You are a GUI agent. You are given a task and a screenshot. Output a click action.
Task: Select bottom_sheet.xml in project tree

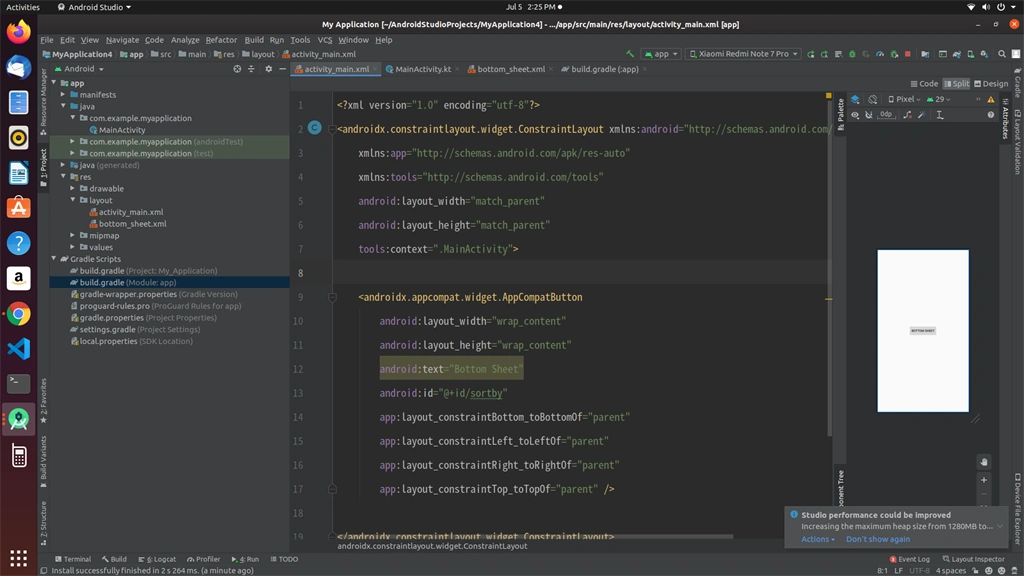click(x=133, y=224)
